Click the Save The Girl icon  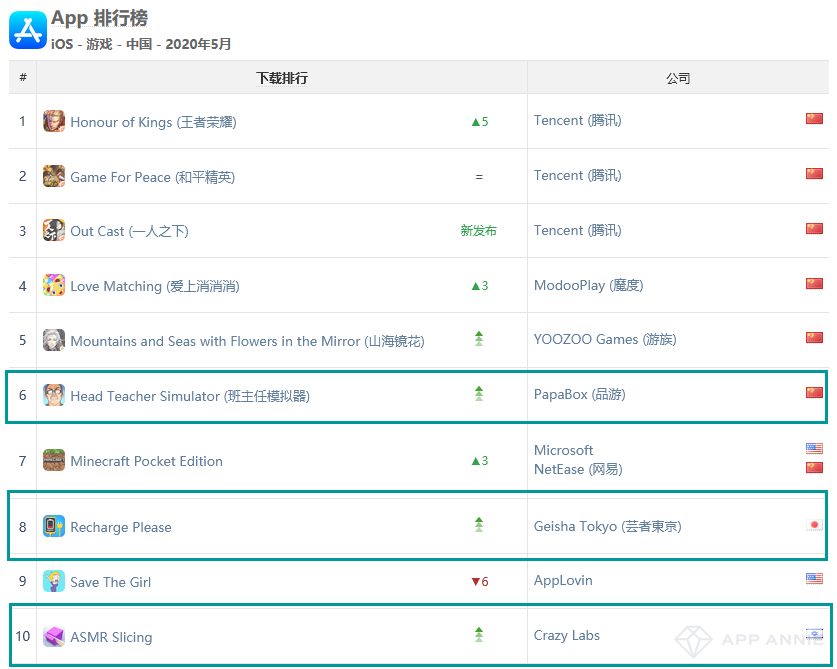[x=54, y=581]
